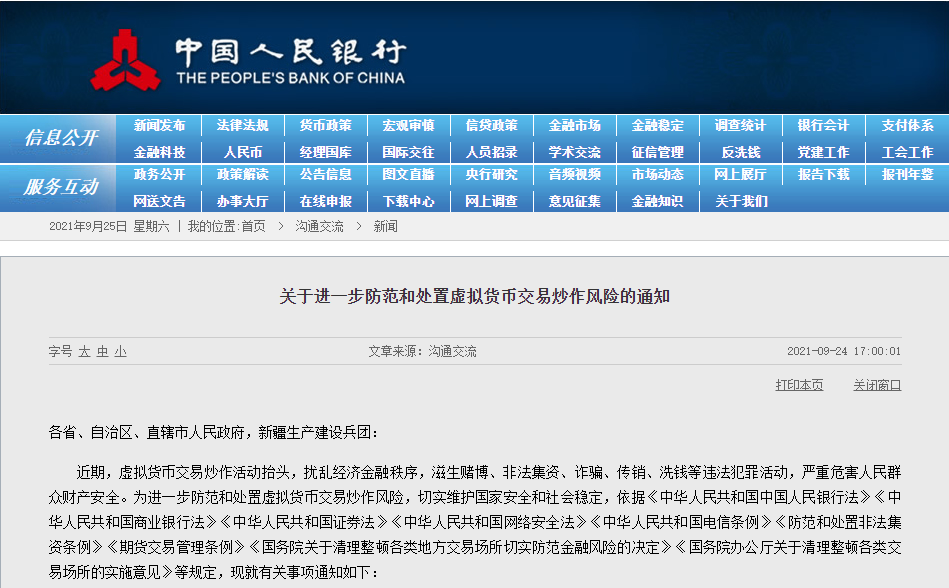949x588 pixels.
Task: Visit 办事大厅 link
Action: 242,201
